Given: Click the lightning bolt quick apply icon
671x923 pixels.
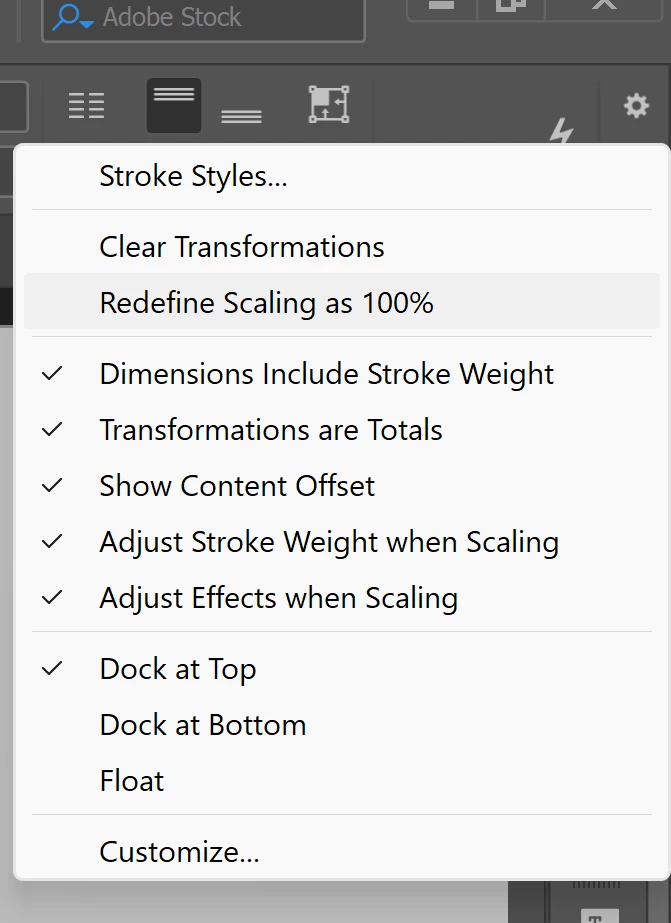Looking at the screenshot, I should tap(563, 132).
